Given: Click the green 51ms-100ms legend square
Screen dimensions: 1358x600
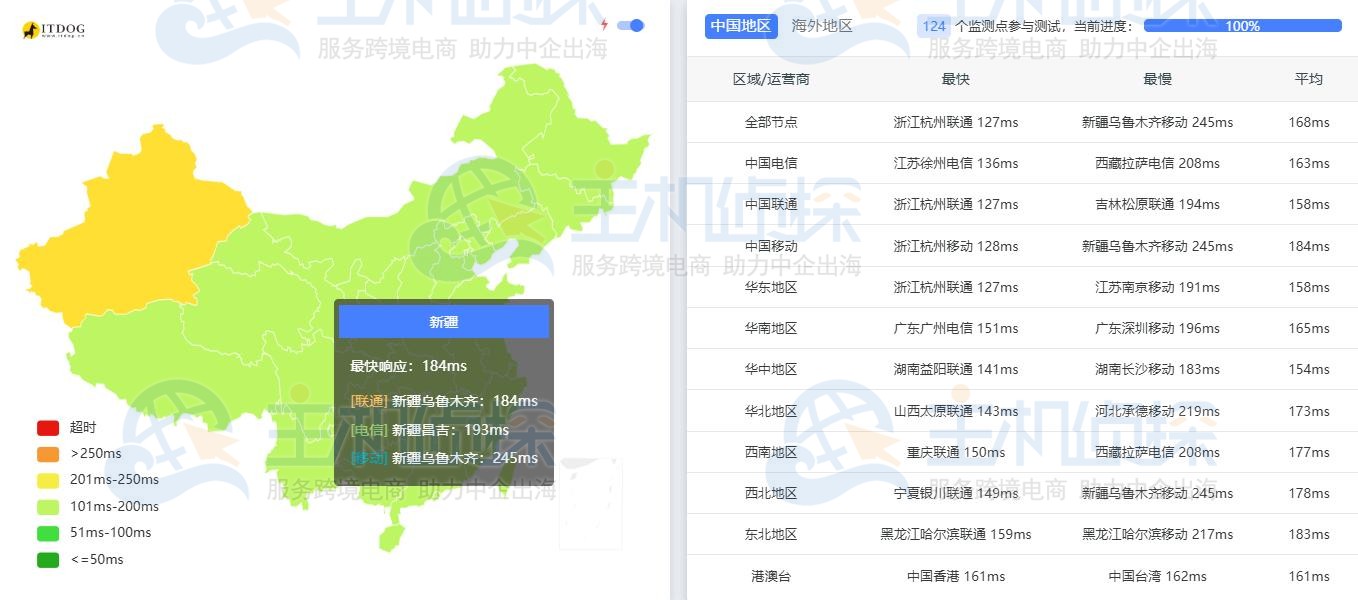Looking at the screenshot, I should [46, 533].
